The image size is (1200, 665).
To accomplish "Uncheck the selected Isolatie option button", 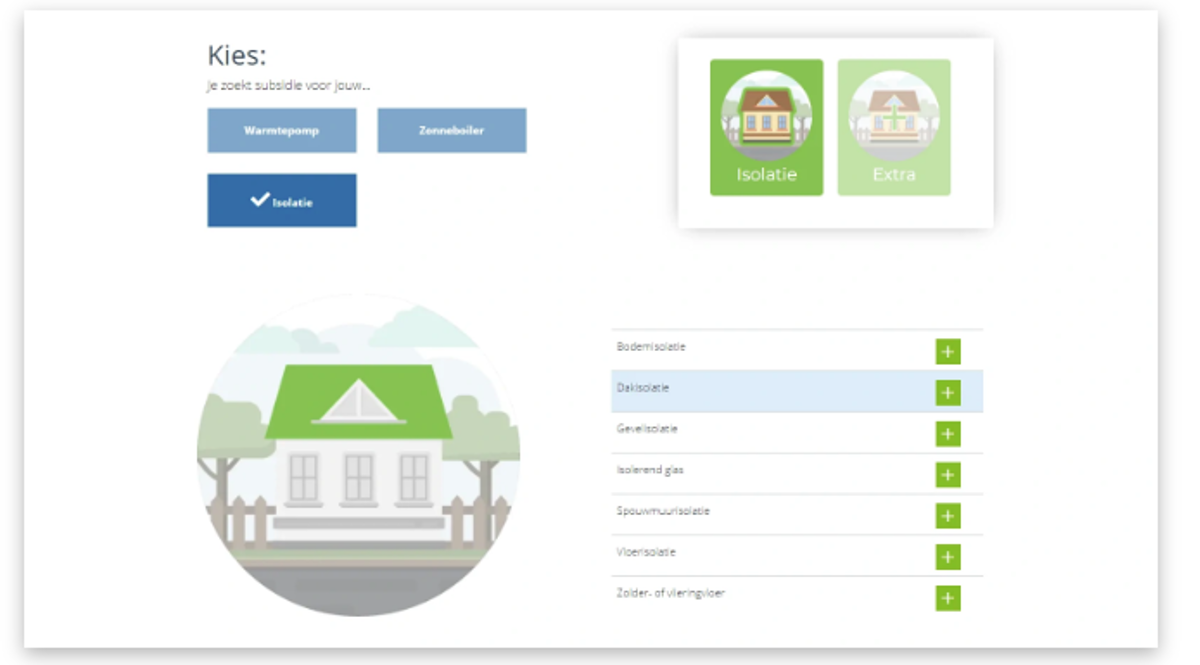I will (281, 201).
